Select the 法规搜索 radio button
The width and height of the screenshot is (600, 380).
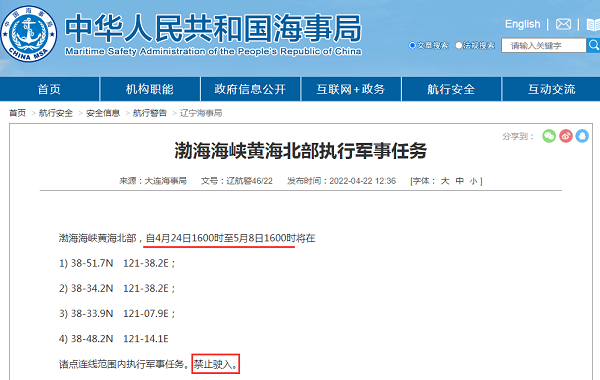(x=458, y=46)
